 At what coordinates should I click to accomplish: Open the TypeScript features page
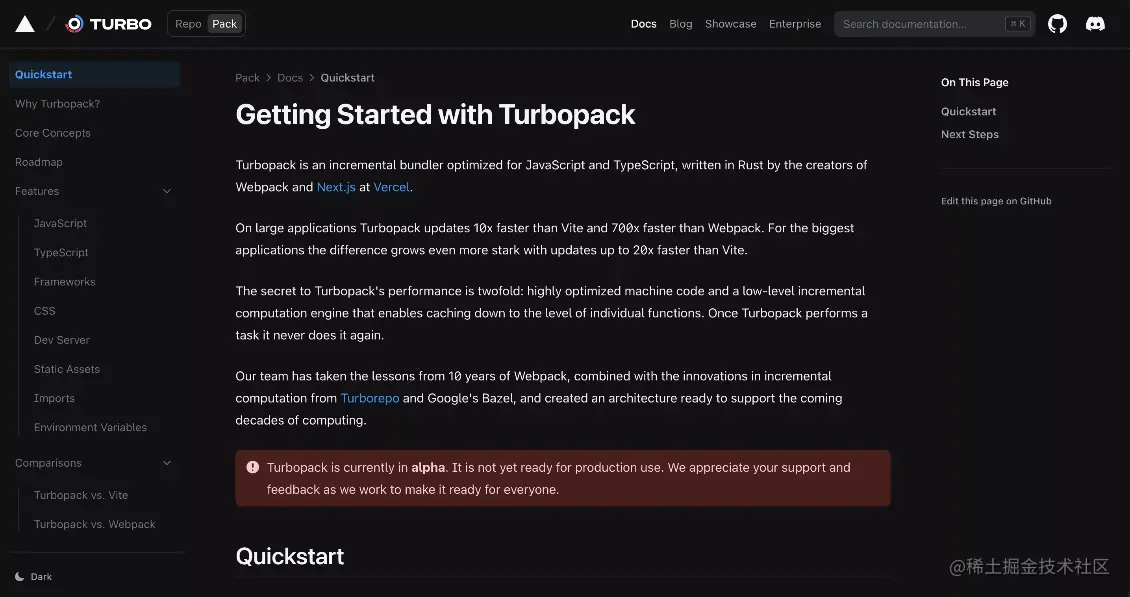click(x=61, y=252)
